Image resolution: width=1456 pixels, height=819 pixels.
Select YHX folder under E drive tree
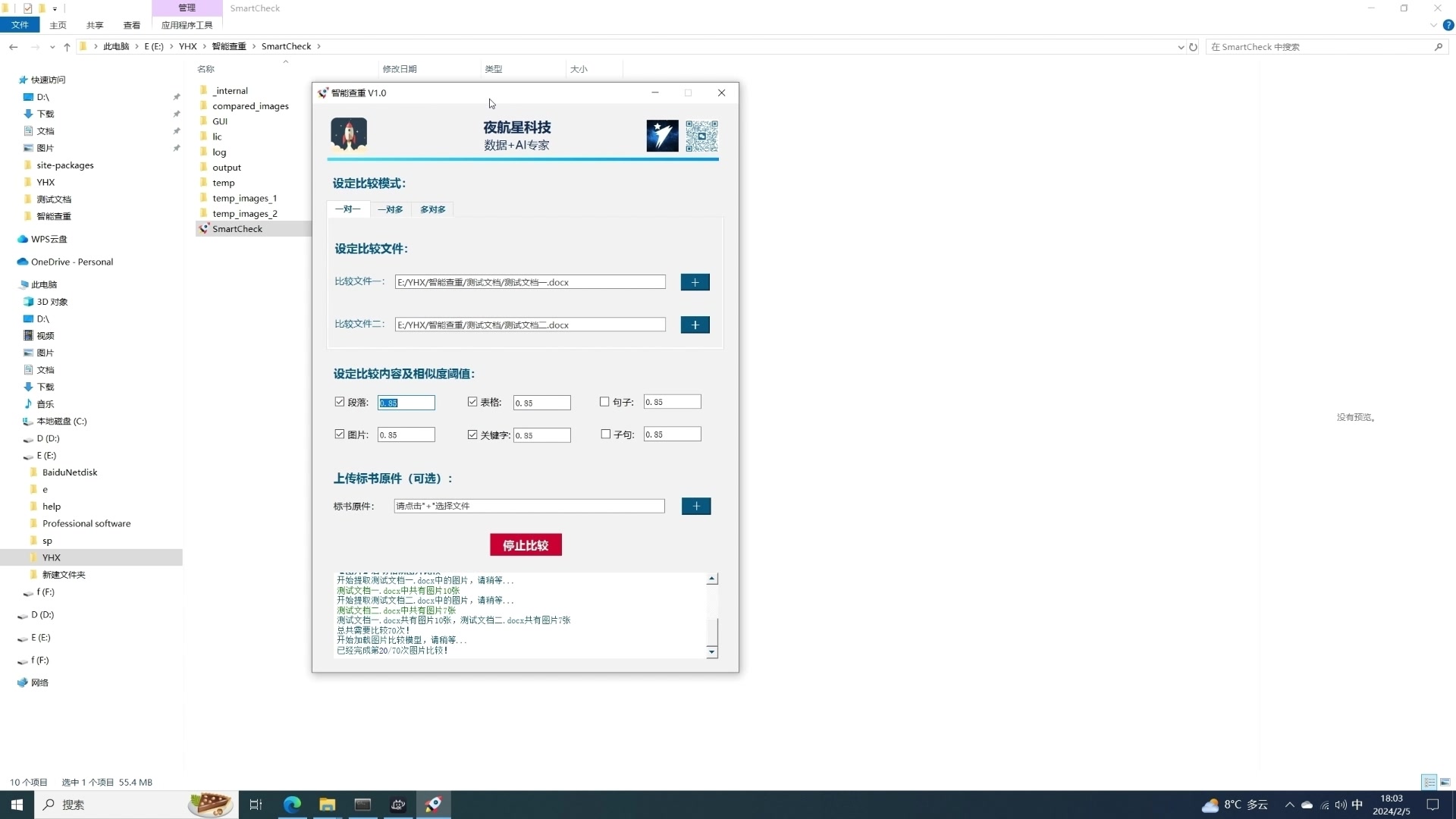point(52,557)
